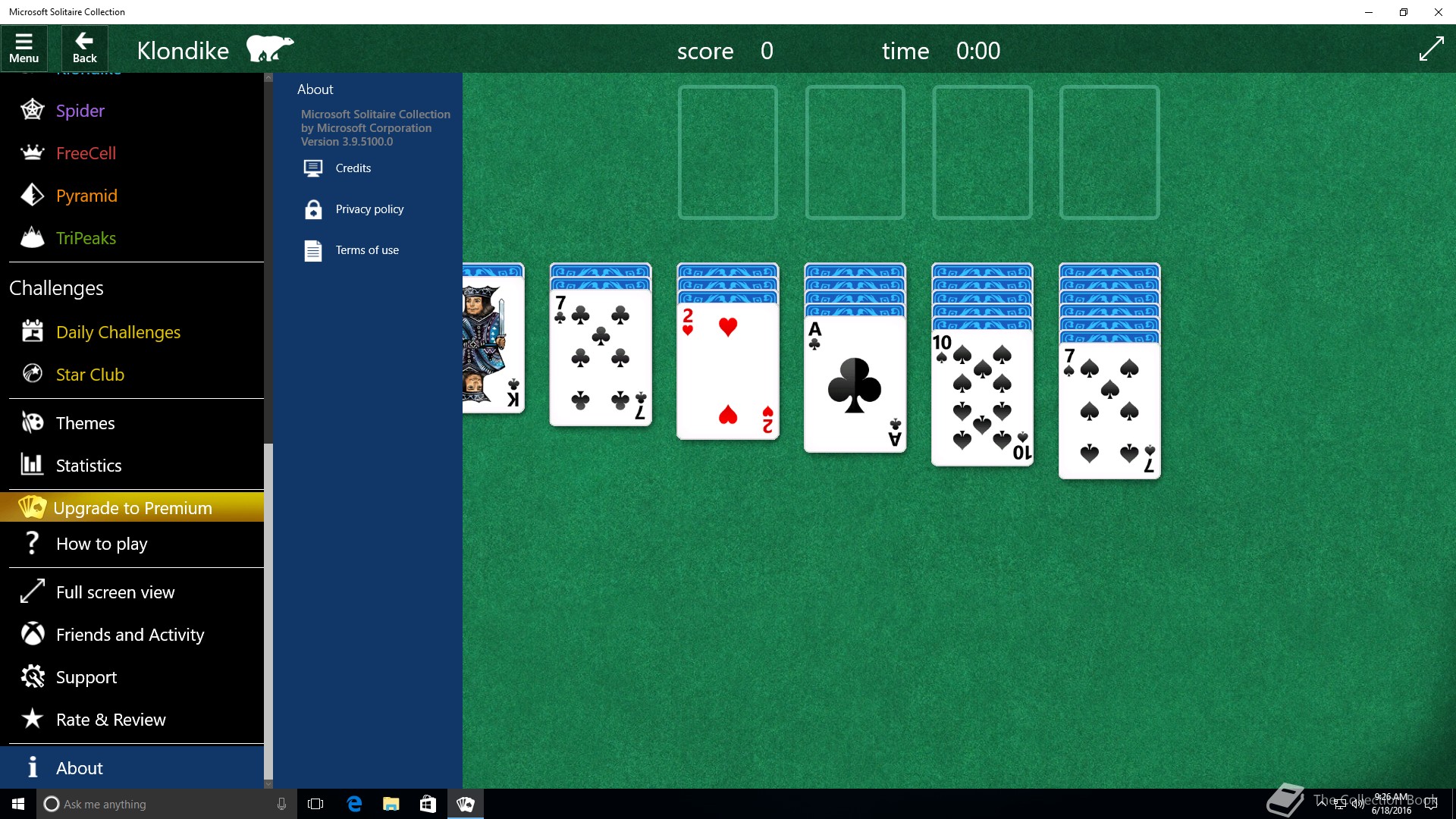1456x819 pixels.
Task: Click the first empty foundation slot
Action: pos(727,152)
